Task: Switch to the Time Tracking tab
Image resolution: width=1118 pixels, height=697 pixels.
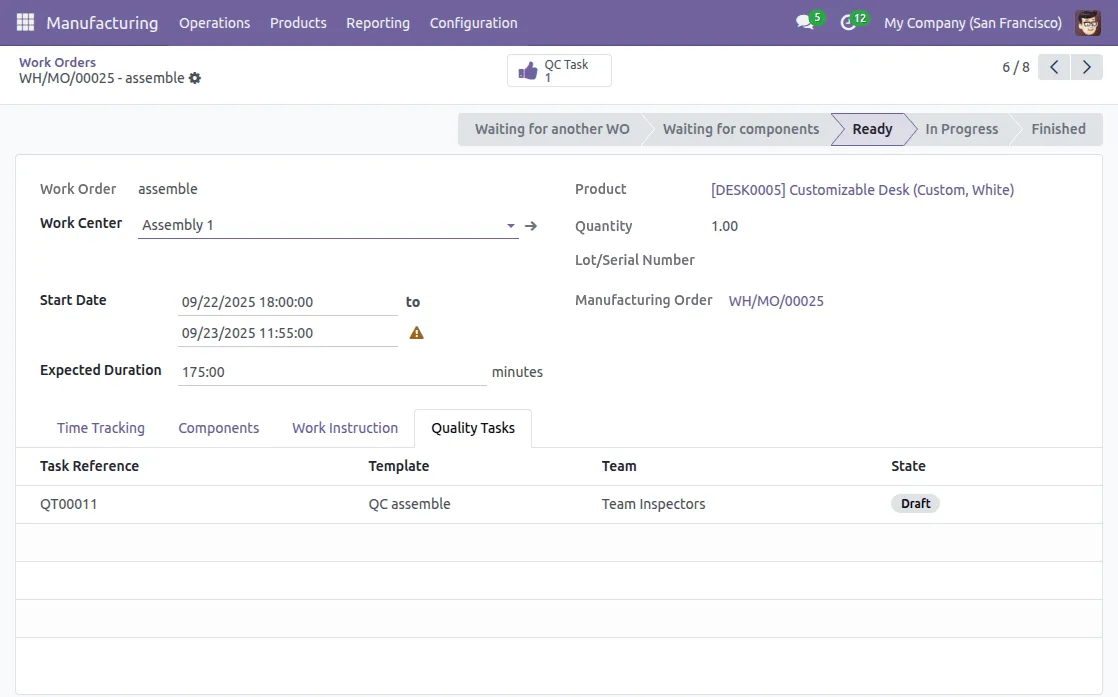Action: 101,428
